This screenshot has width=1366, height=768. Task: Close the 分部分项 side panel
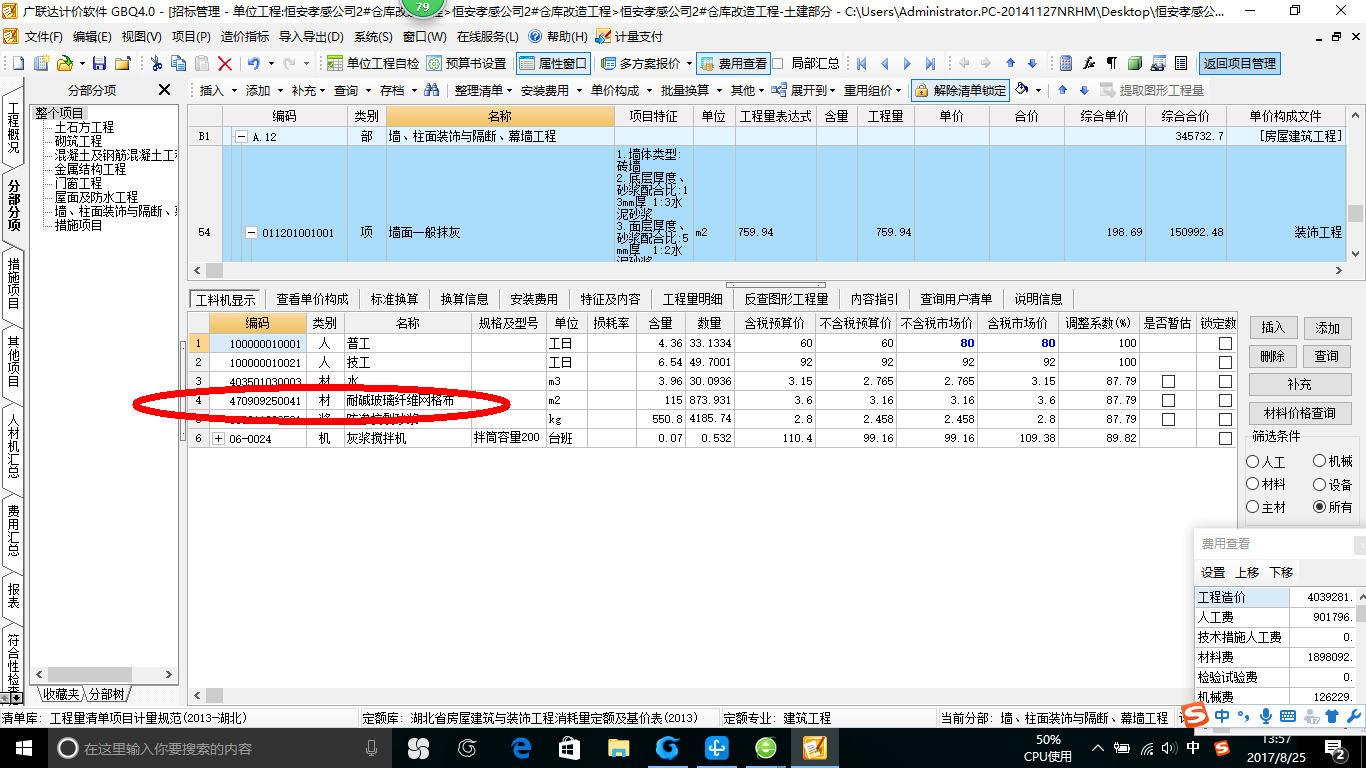[x=165, y=90]
